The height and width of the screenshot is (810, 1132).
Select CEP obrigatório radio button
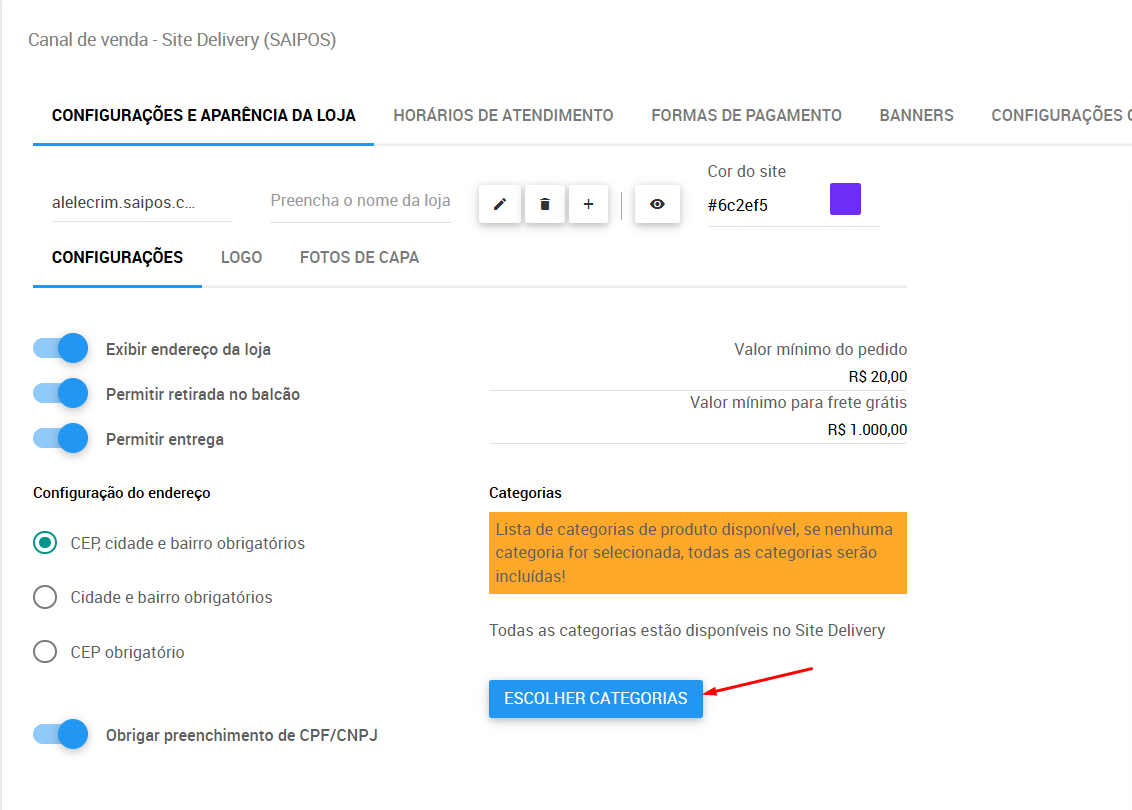pyautogui.click(x=45, y=652)
